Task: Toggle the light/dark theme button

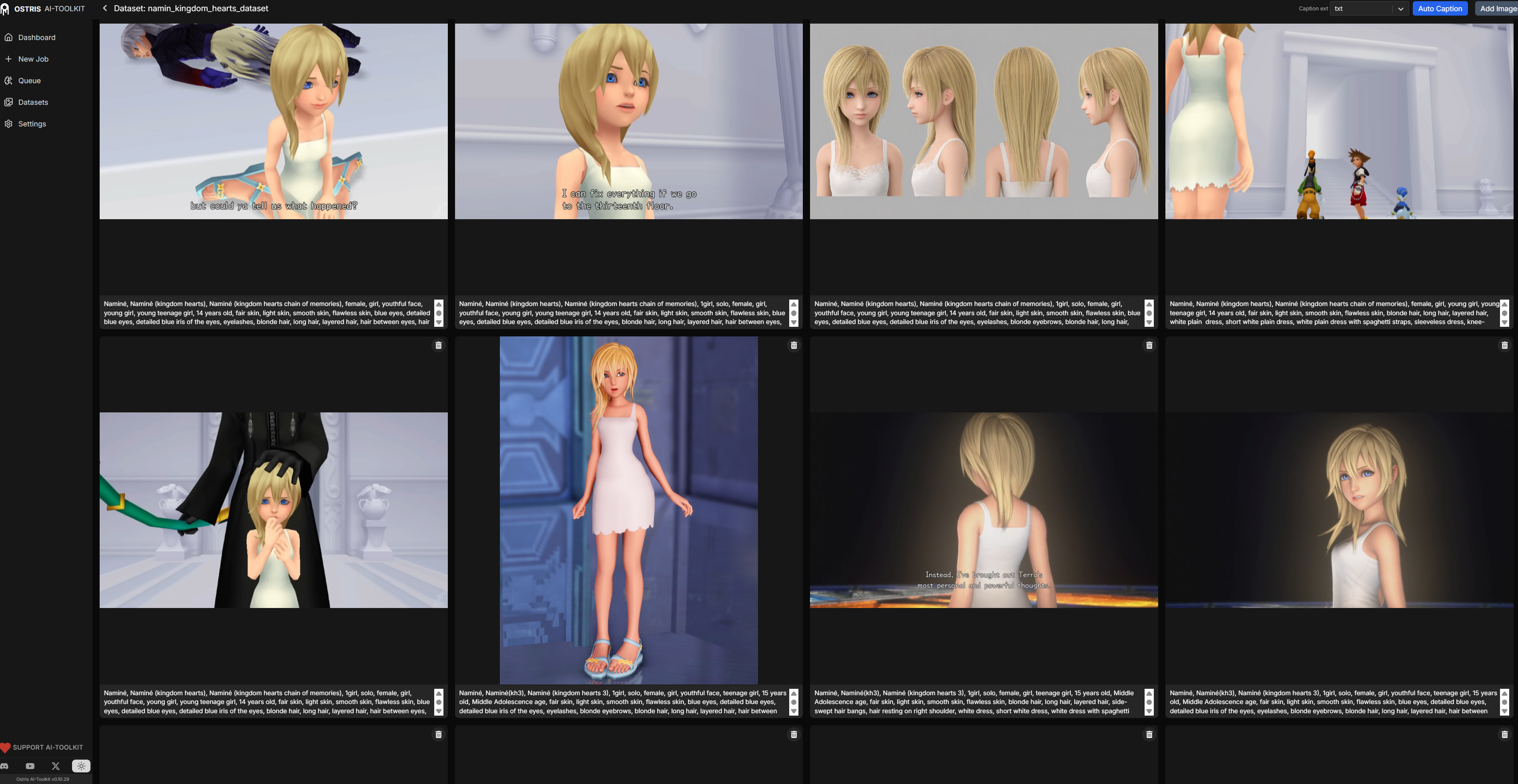Action: (x=81, y=766)
